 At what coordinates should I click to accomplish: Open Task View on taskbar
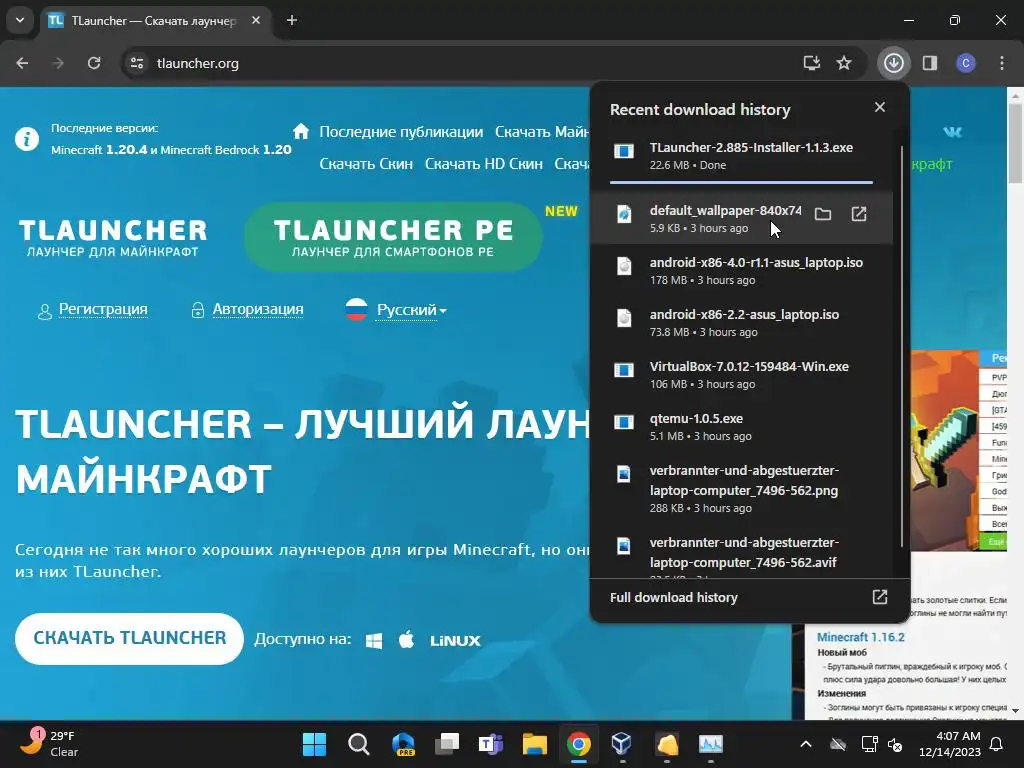(447, 744)
